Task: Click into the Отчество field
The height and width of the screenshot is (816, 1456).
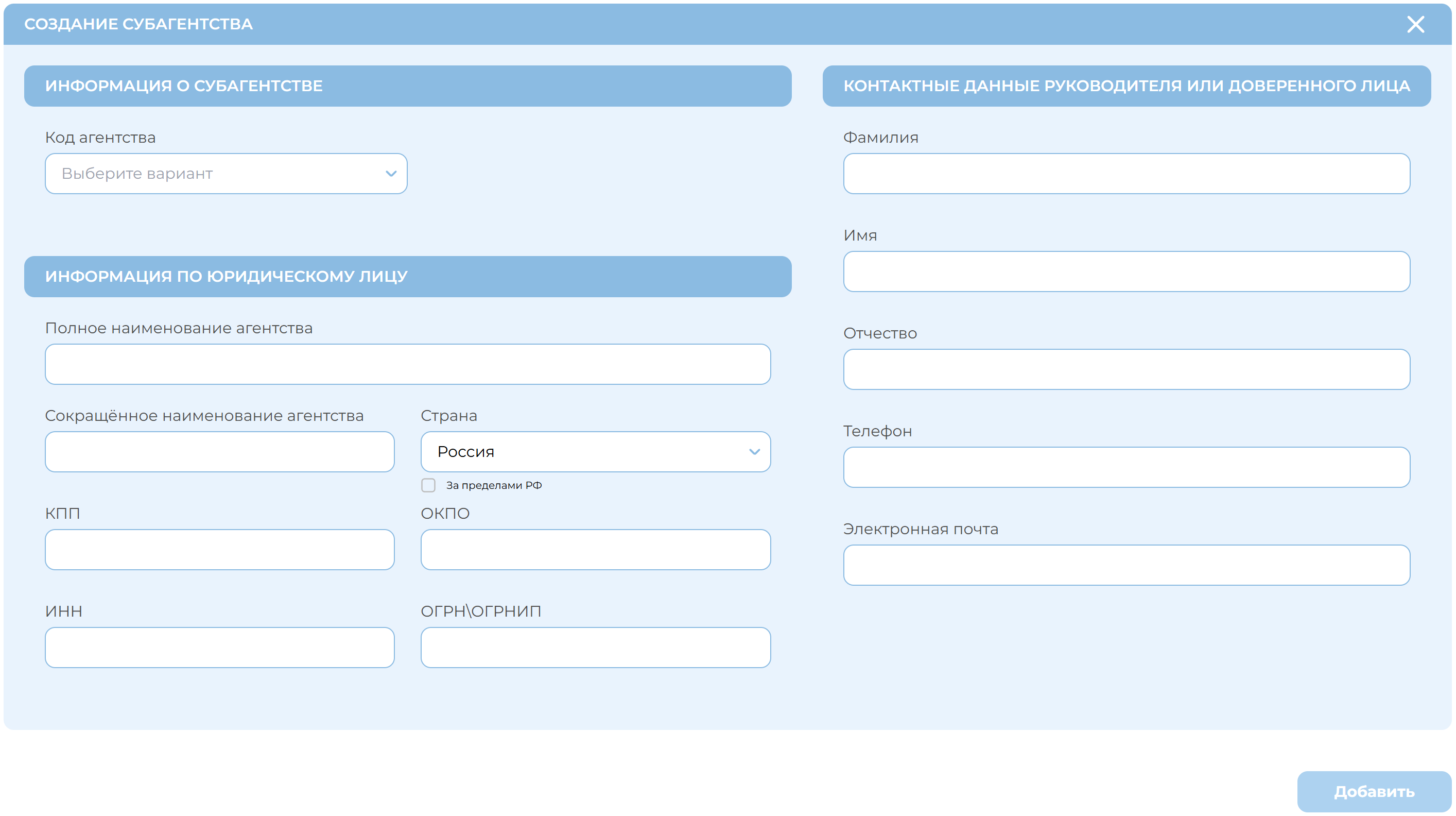Action: click(1126, 369)
